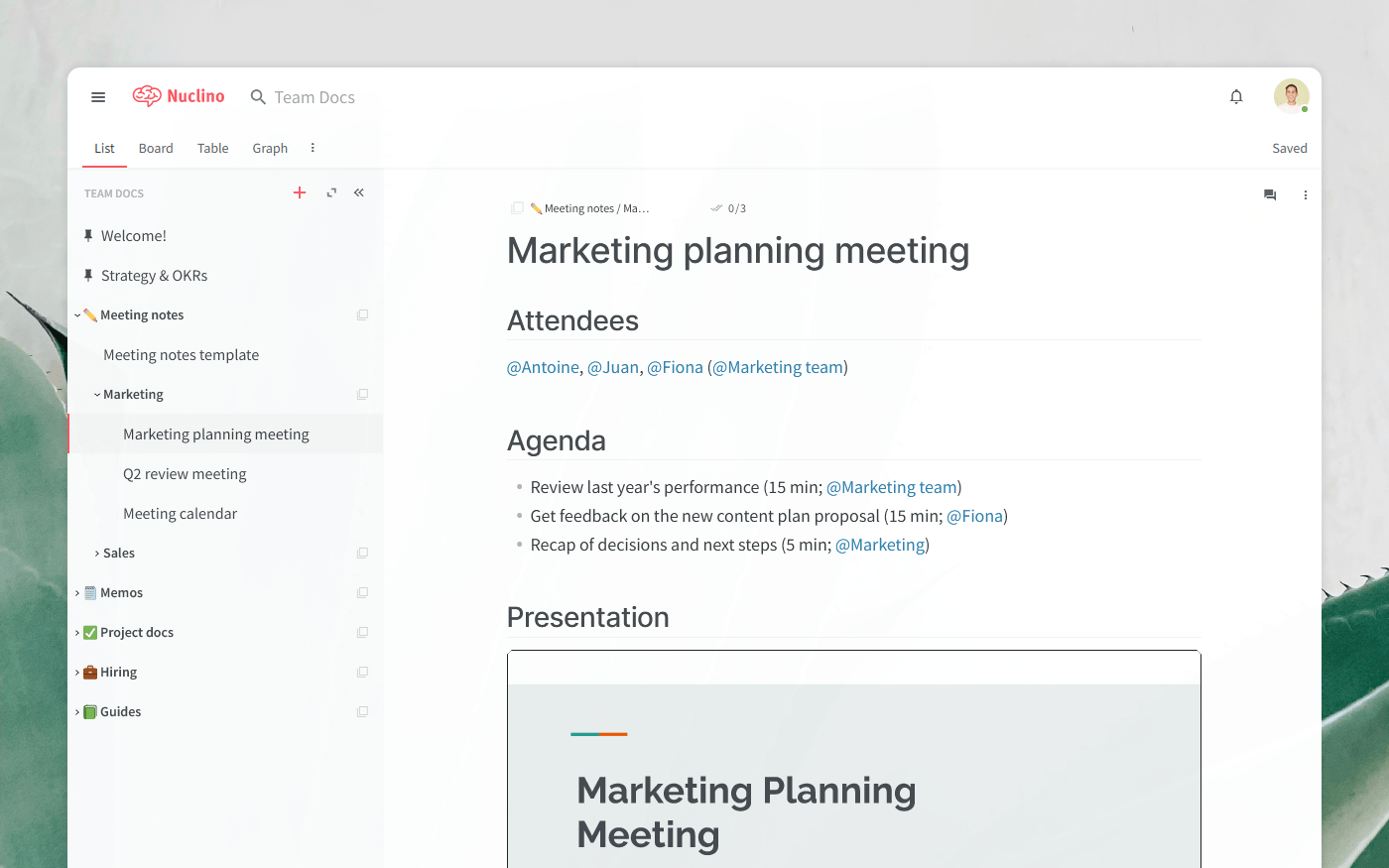The image size is (1389, 868).
Task: Click the Saved status text
Action: [1290, 148]
